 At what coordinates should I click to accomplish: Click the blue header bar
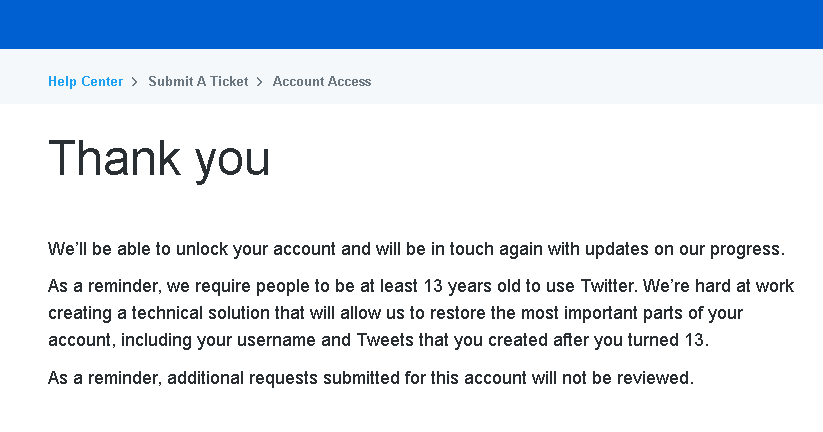pos(411,24)
